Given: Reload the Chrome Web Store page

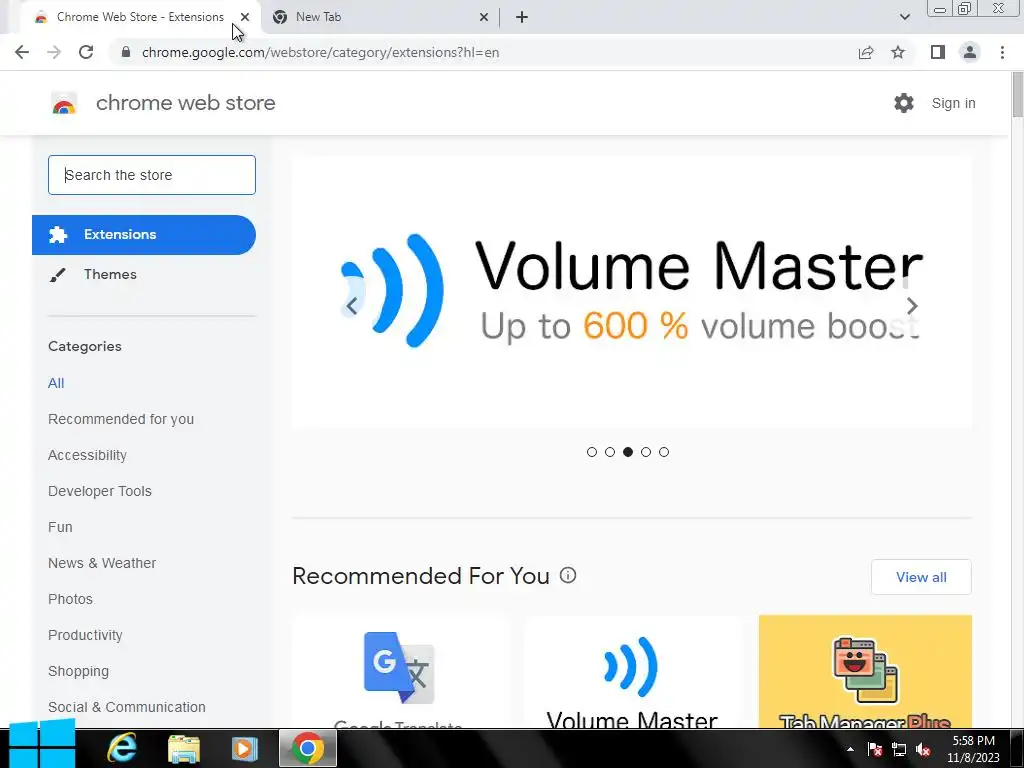Looking at the screenshot, I should (x=86, y=52).
